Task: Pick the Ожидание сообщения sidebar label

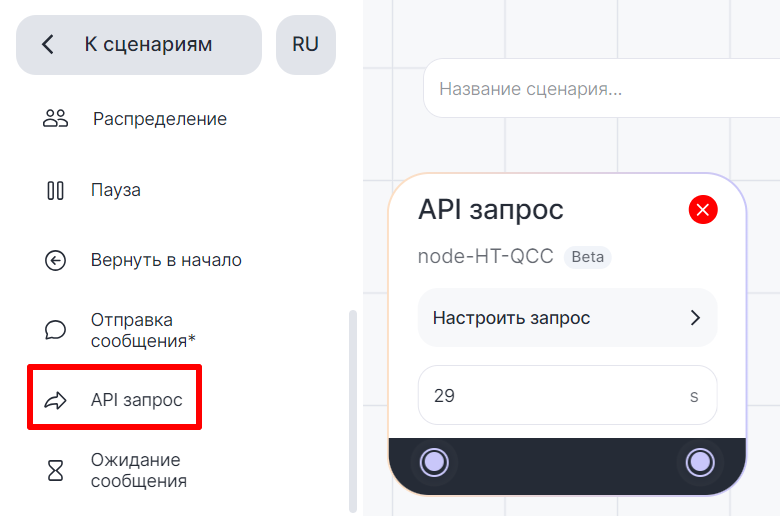Action: click(139, 471)
